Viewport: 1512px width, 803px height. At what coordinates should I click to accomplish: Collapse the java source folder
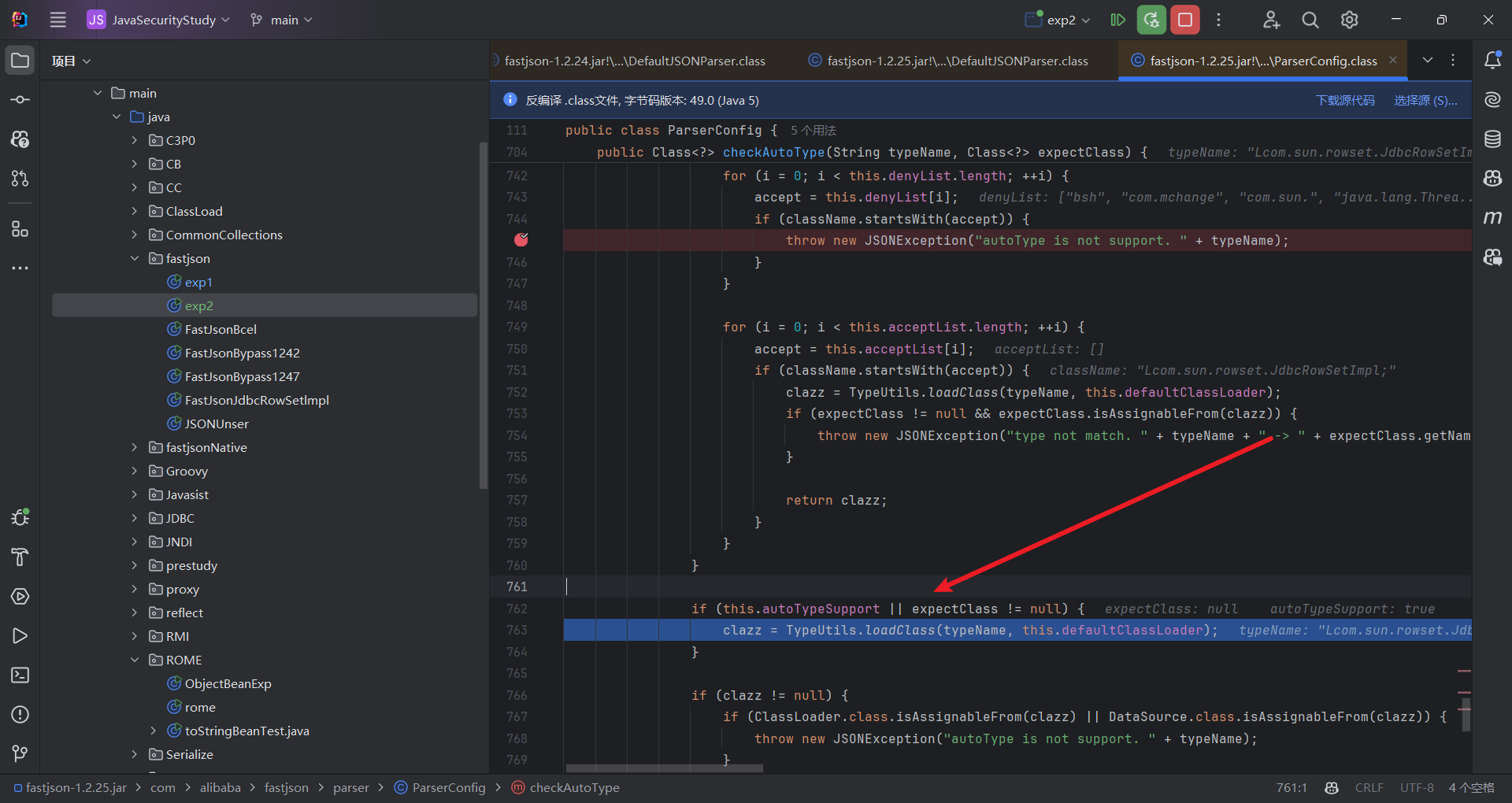pyautogui.click(x=117, y=117)
